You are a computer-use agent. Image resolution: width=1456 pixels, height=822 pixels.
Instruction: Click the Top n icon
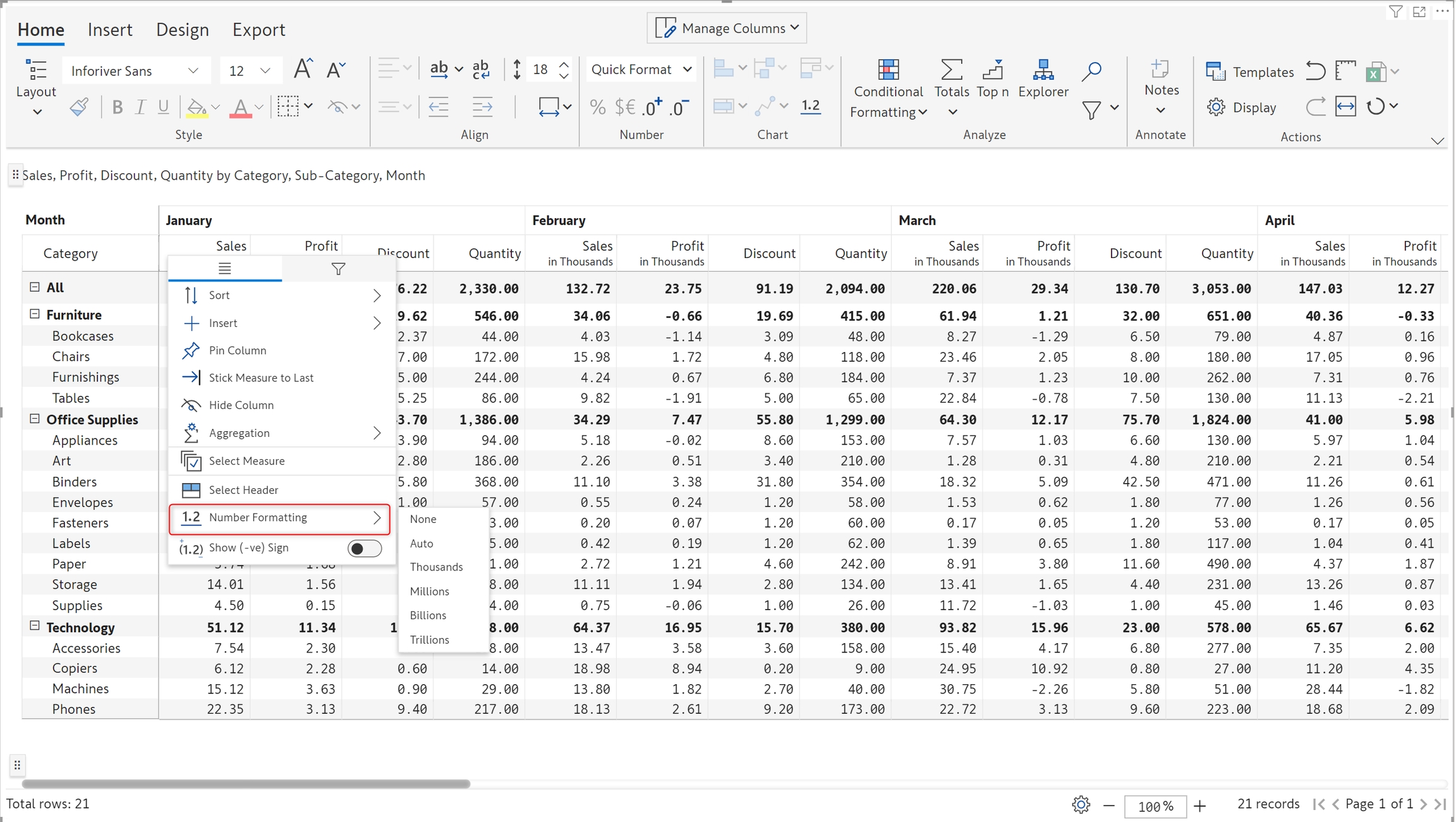pyautogui.click(x=993, y=70)
